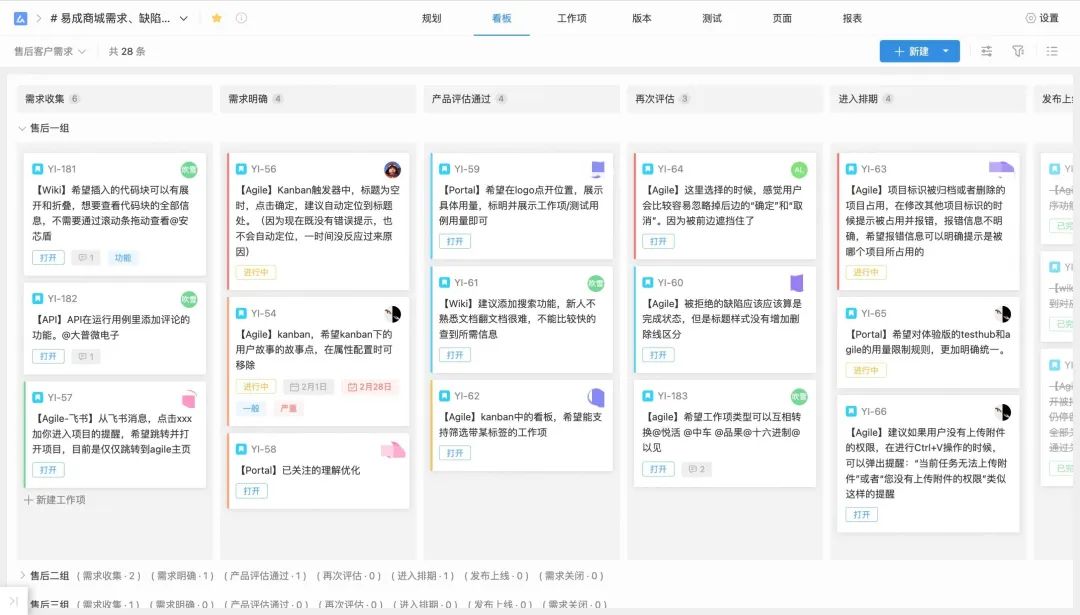Open the comment count on card YI-183
The image size is (1080, 615).
click(697, 469)
